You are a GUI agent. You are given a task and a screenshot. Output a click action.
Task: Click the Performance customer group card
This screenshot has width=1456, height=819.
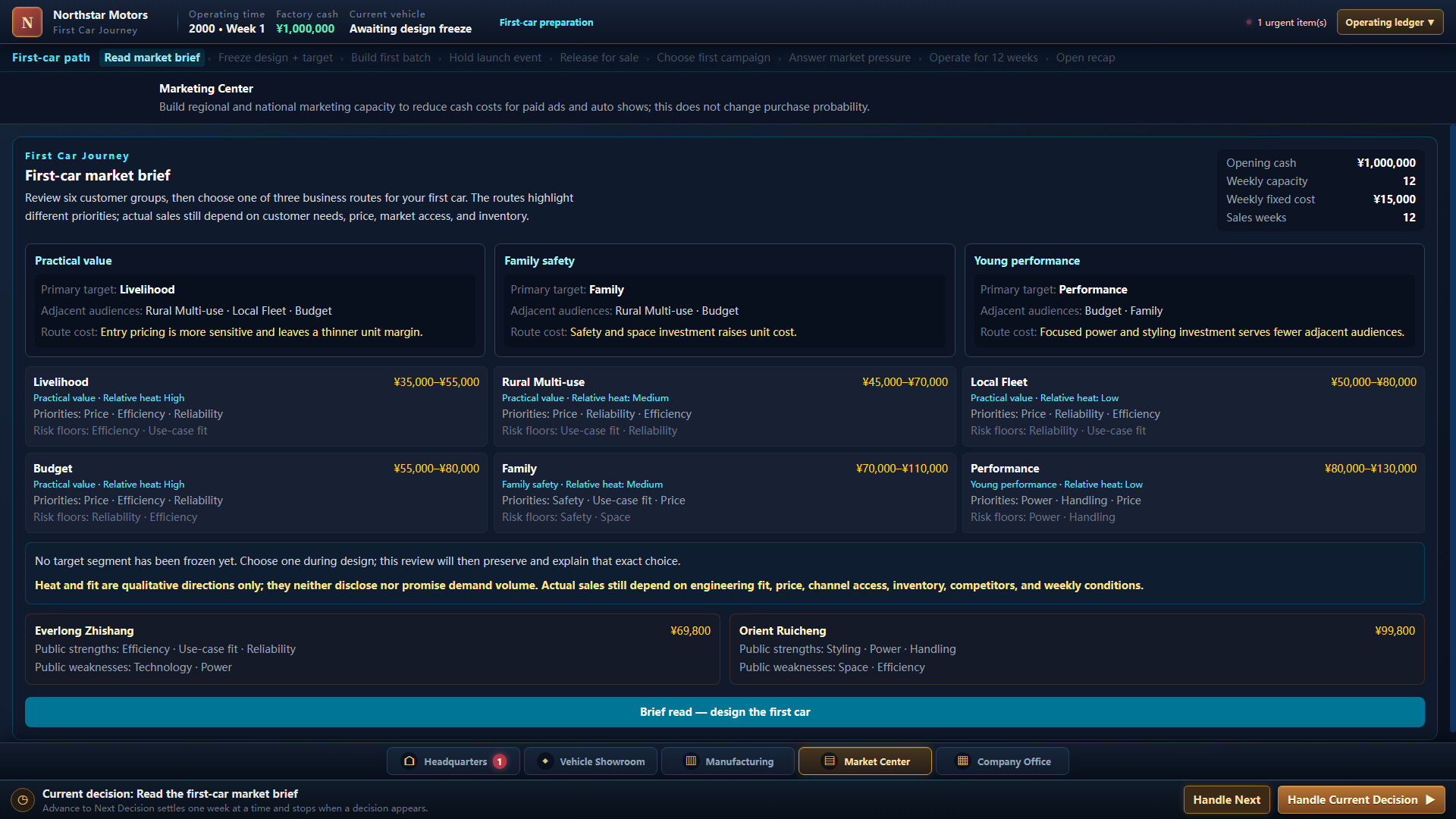[1194, 493]
